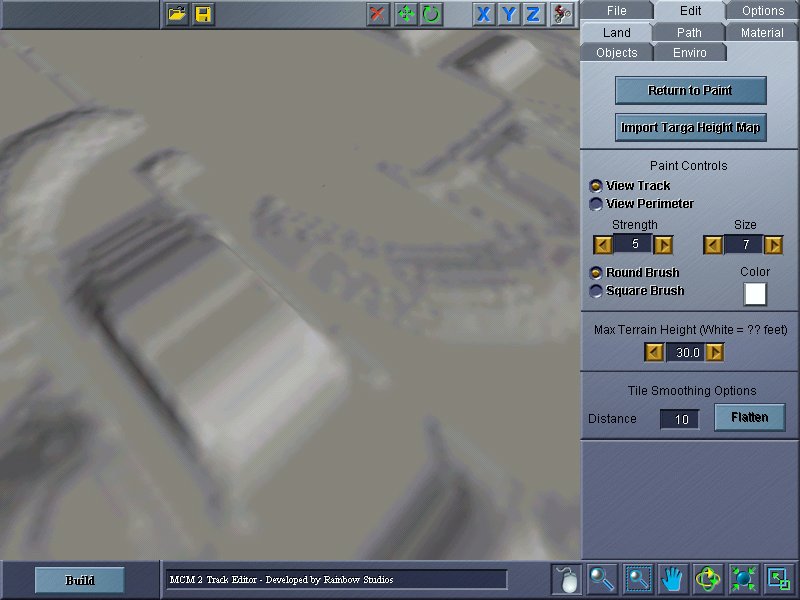
Task: Open the File tab
Action: click(616, 11)
